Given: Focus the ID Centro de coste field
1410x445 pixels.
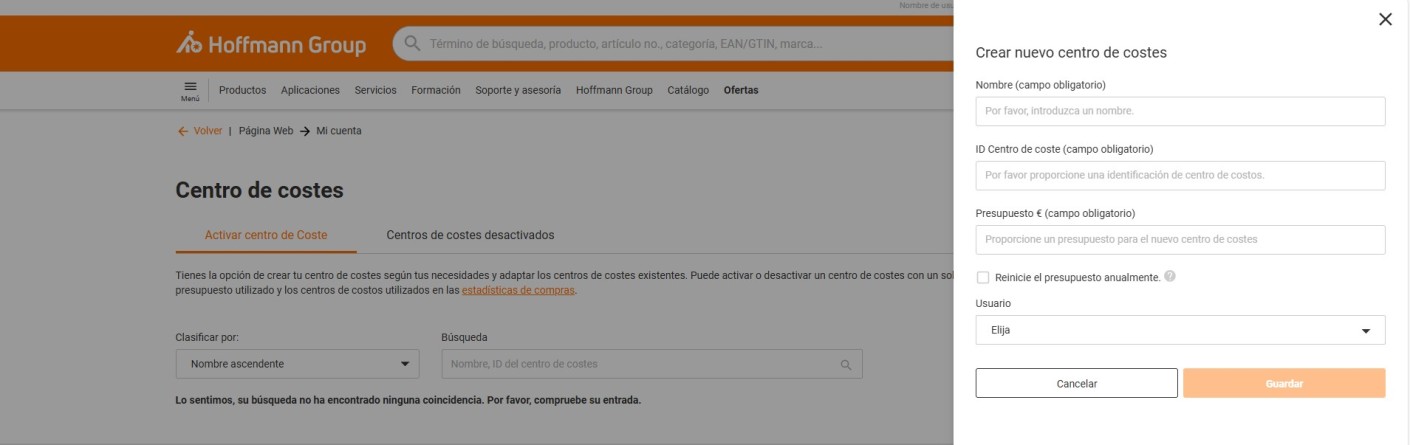Looking at the screenshot, I should click(x=1180, y=176).
